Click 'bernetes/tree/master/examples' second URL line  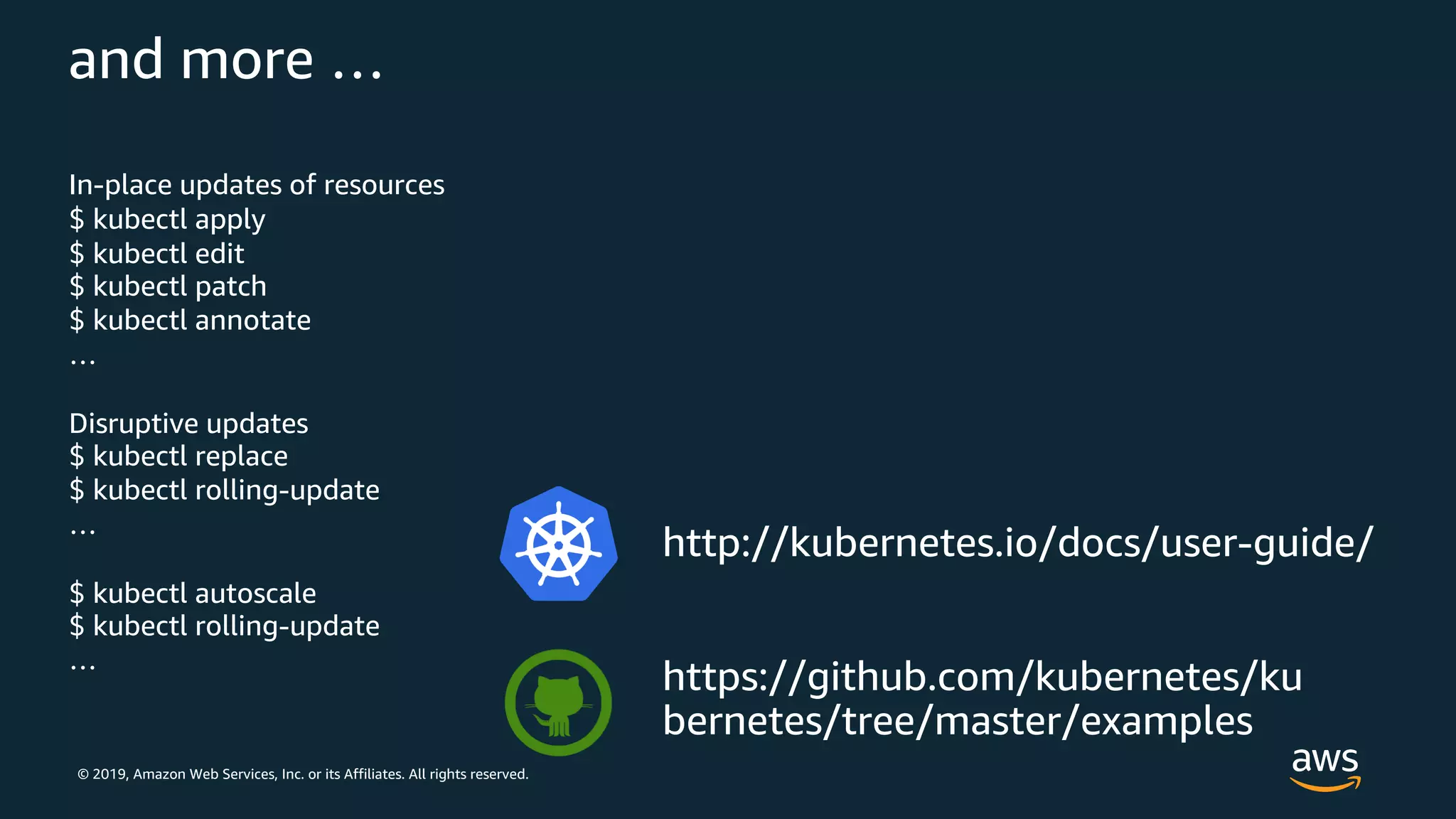pos(957,722)
